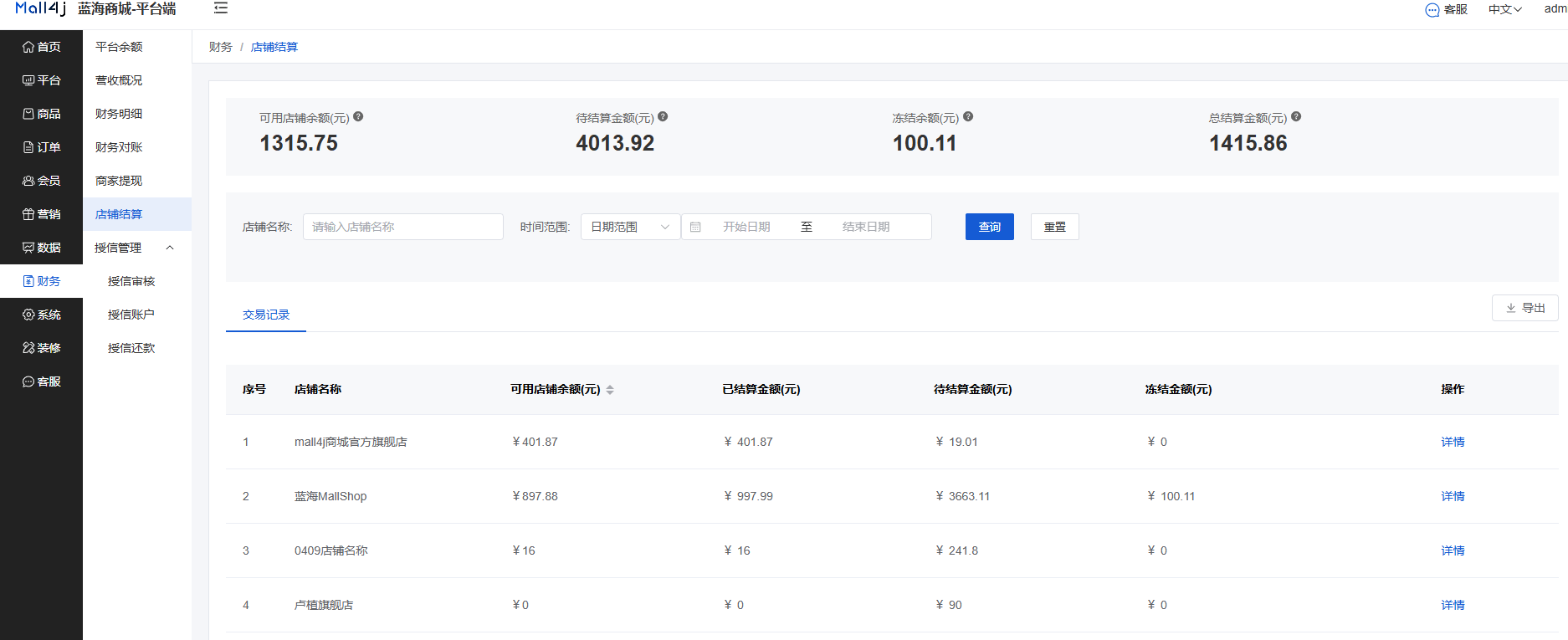Click store name 蓝海MallShop

331,496
